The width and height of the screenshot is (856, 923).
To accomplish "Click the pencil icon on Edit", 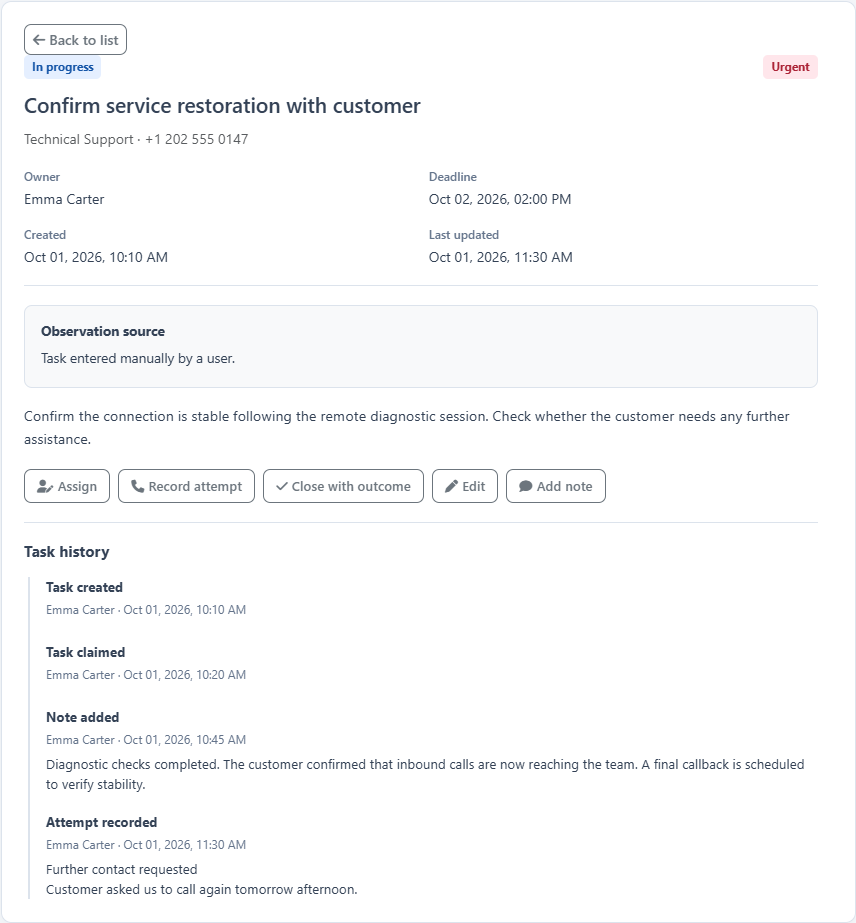I will coord(451,486).
